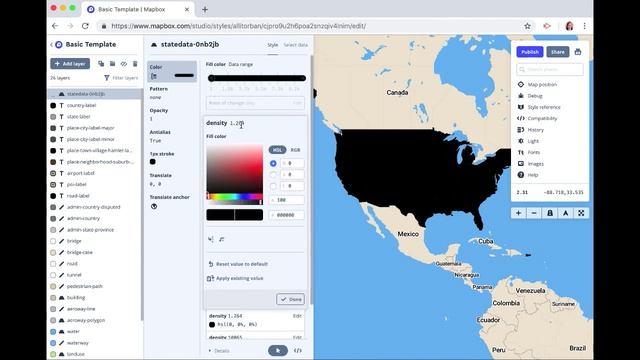Go back with arrow beside Basic Template
The height and width of the screenshot is (360, 640).
51,44
